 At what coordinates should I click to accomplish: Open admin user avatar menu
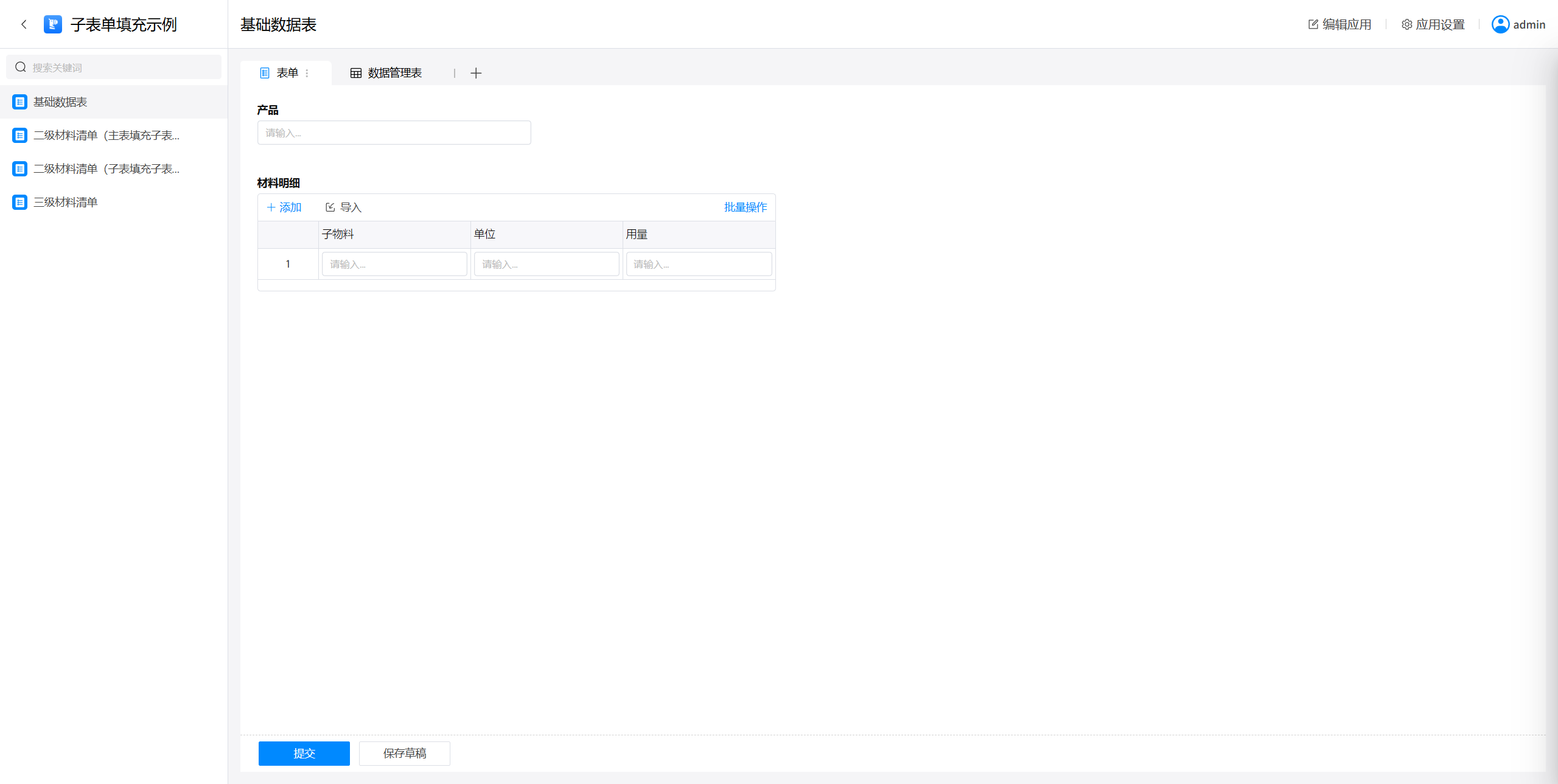[x=1500, y=24]
